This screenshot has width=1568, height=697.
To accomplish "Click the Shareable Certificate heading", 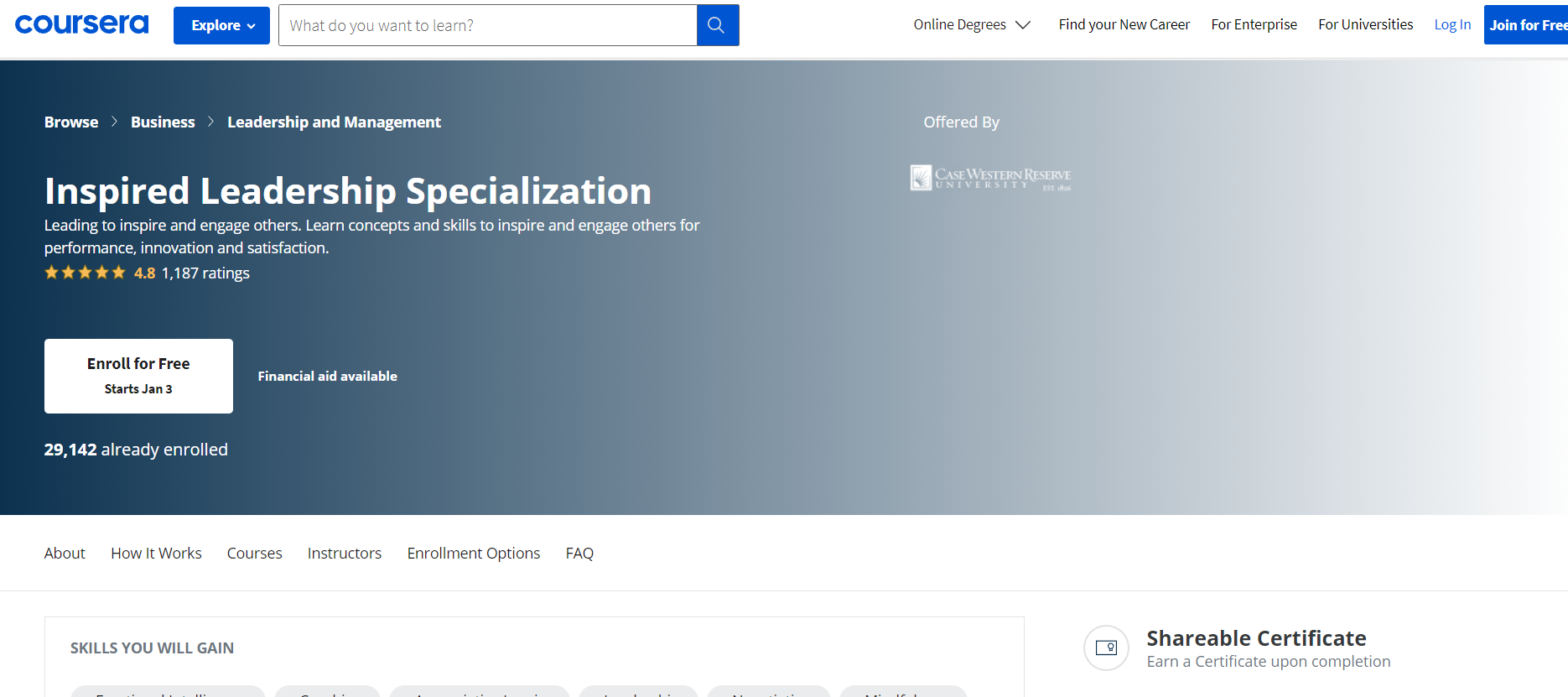I will [1256, 638].
